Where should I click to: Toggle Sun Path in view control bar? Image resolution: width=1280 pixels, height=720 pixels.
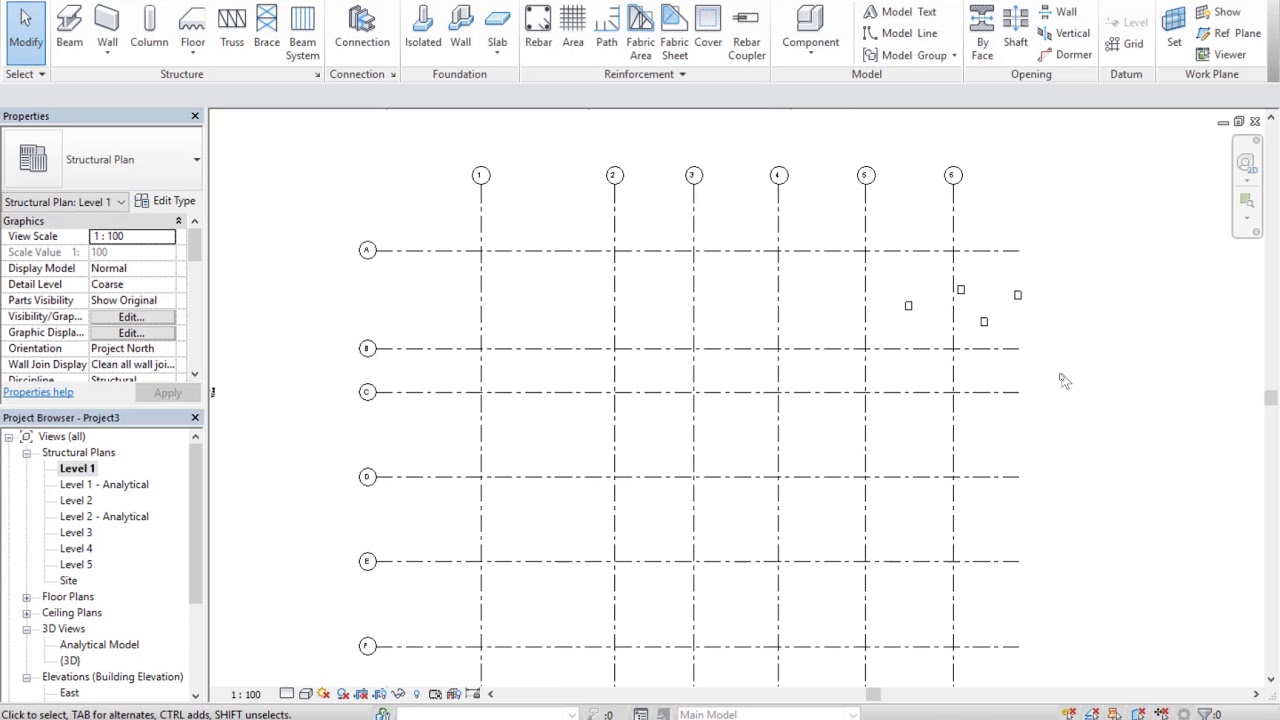[x=323, y=694]
